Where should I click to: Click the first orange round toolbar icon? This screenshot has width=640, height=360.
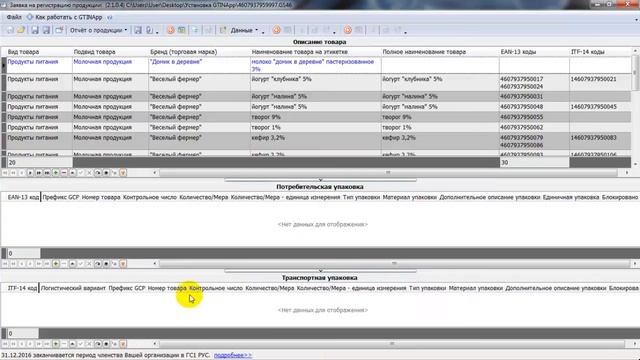point(171,30)
